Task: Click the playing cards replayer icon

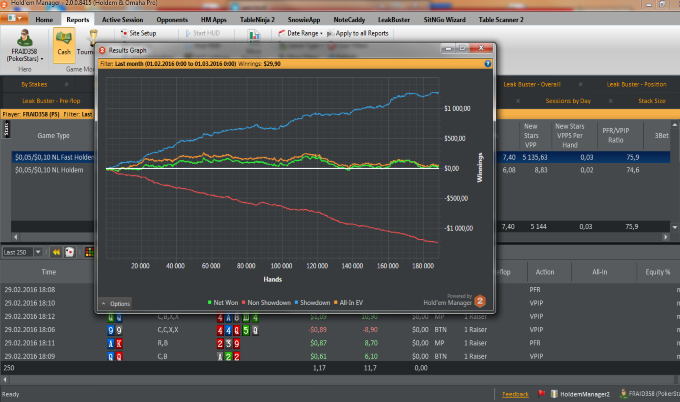Action: [69, 252]
